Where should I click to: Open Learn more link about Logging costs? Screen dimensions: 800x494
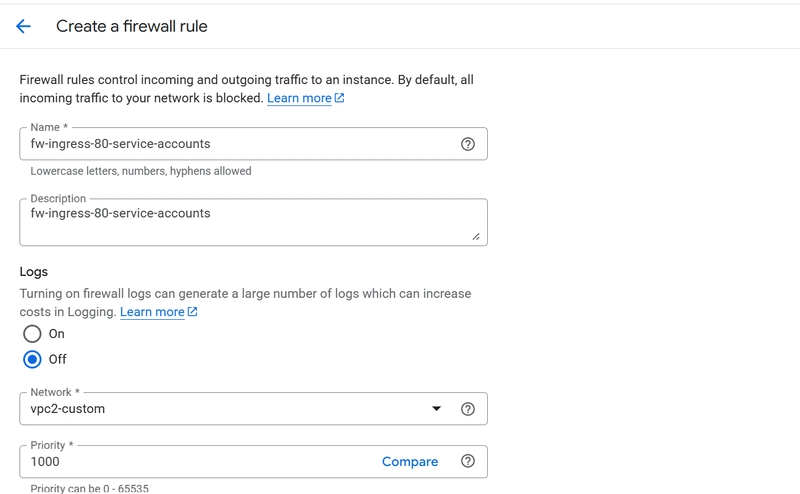click(152, 312)
